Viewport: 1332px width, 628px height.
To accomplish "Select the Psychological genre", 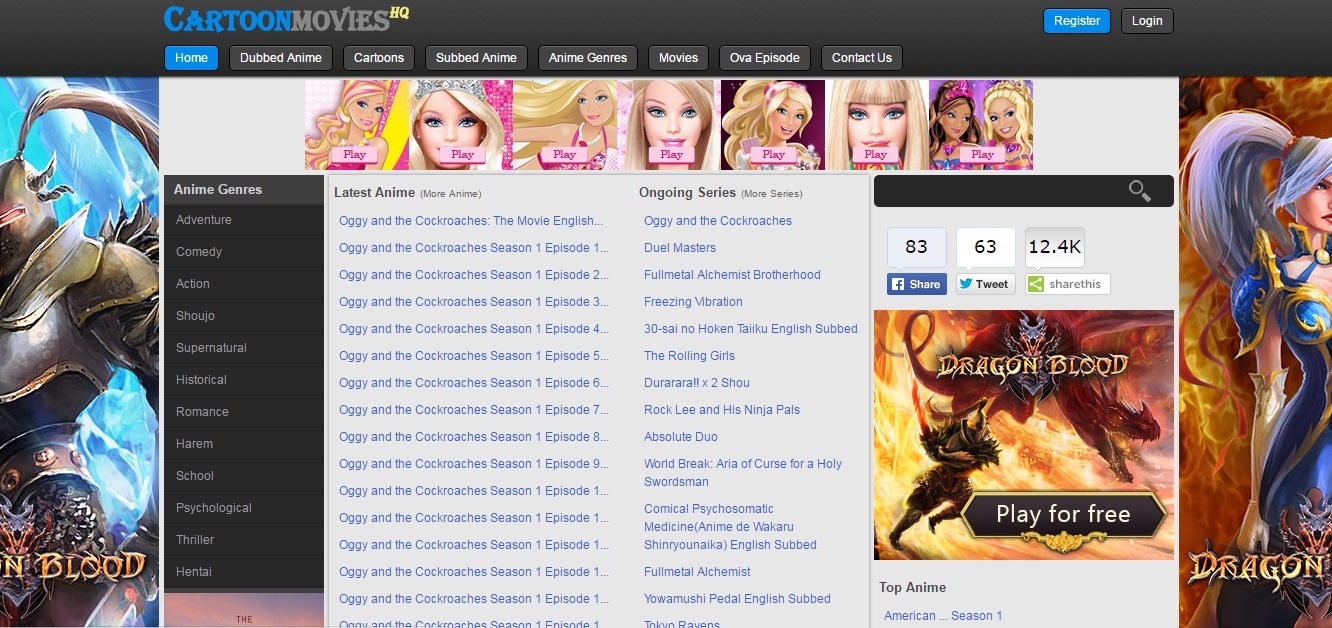I will (x=244, y=508).
